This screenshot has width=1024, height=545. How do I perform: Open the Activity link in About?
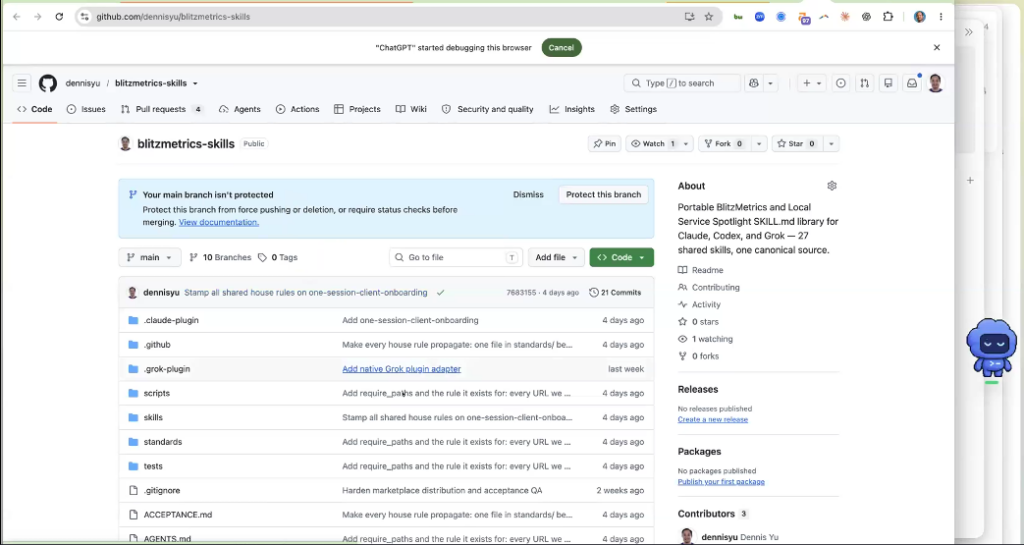(699, 304)
